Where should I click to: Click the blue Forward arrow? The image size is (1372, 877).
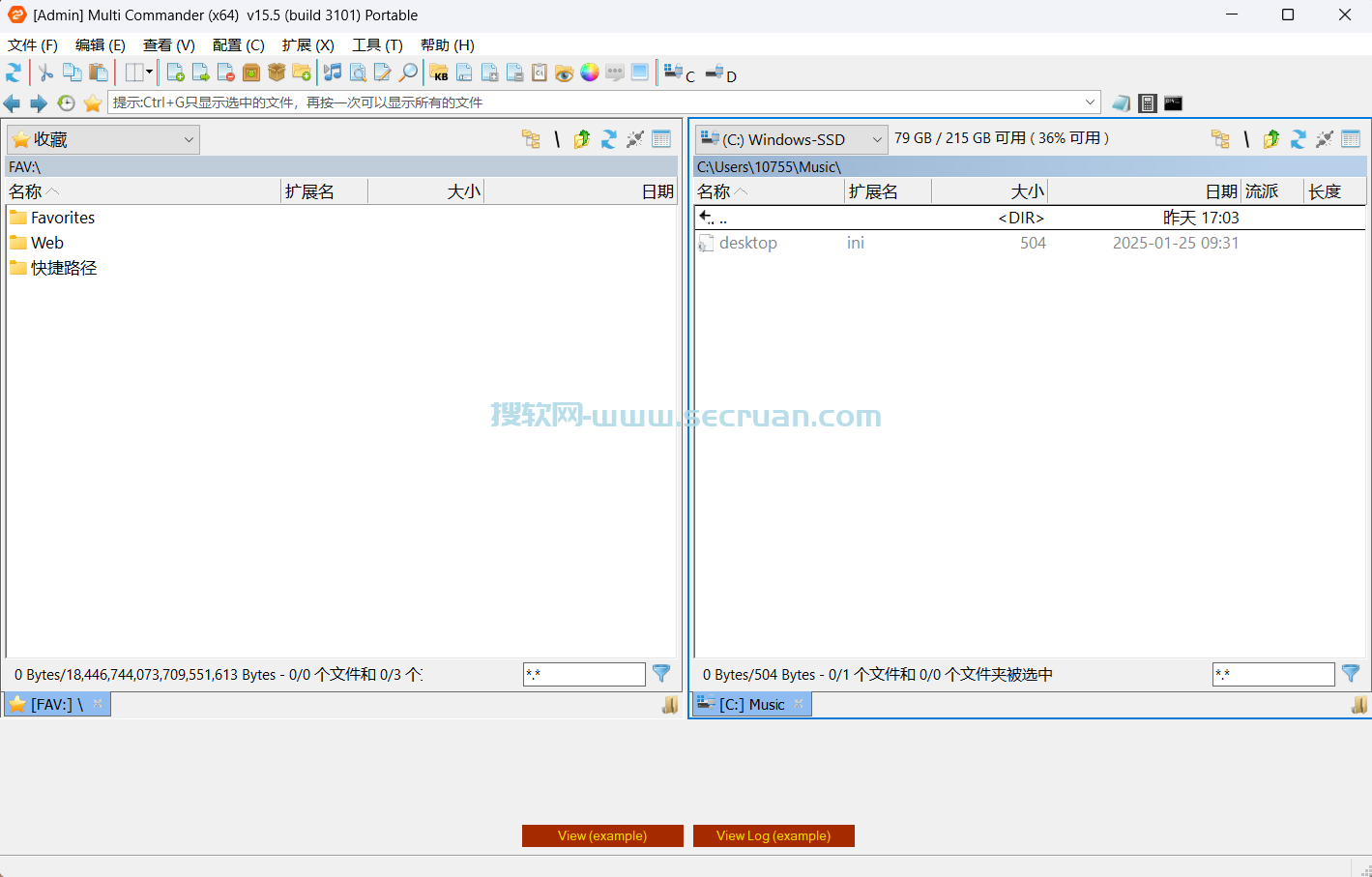[39, 102]
